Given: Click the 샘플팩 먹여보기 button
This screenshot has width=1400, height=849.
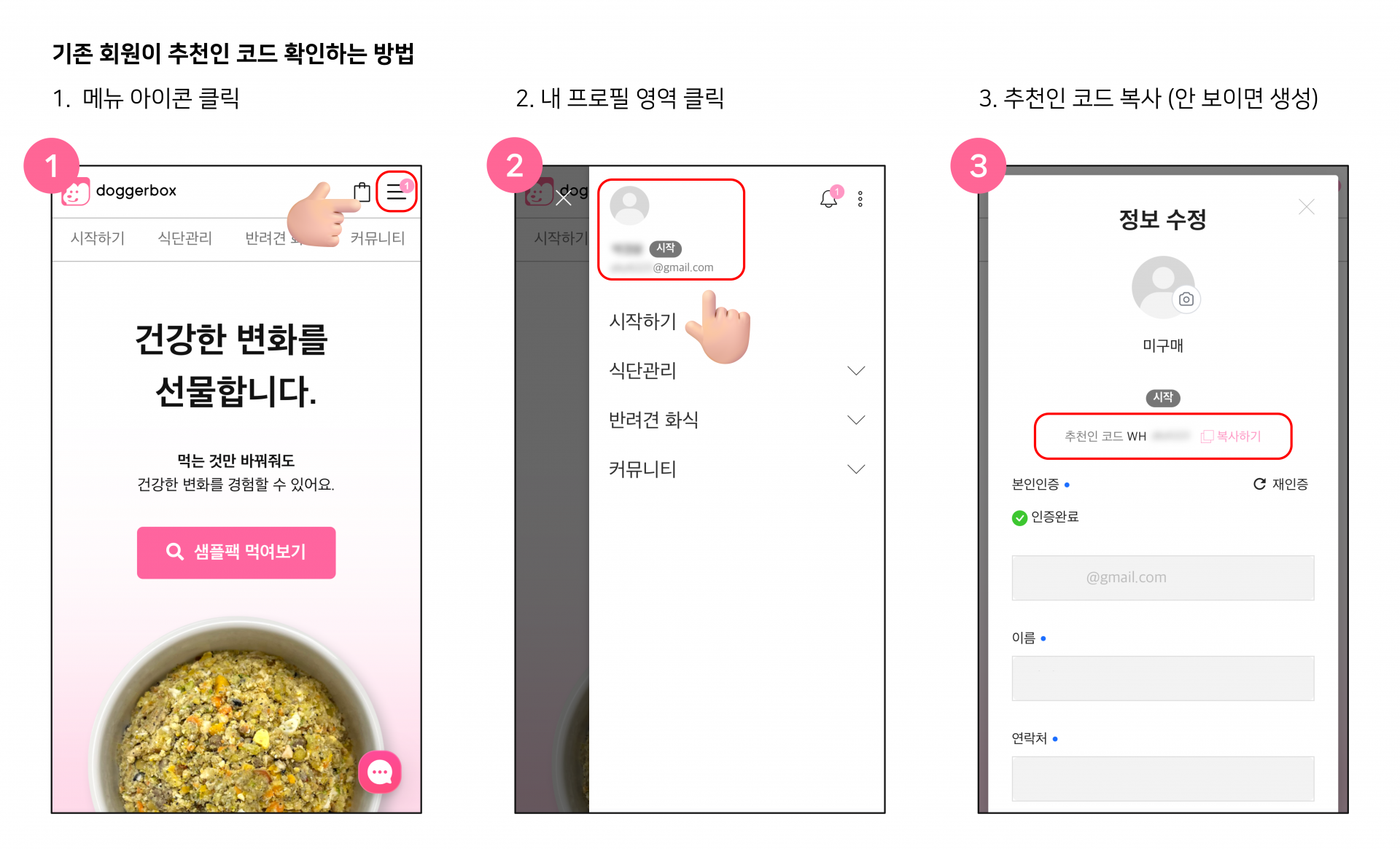Looking at the screenshot, I should (x=236, y=552).
